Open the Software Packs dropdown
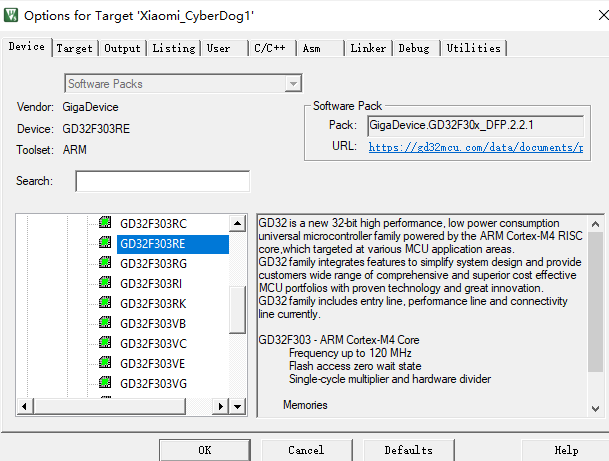The image size is (609, 461). 293,84
